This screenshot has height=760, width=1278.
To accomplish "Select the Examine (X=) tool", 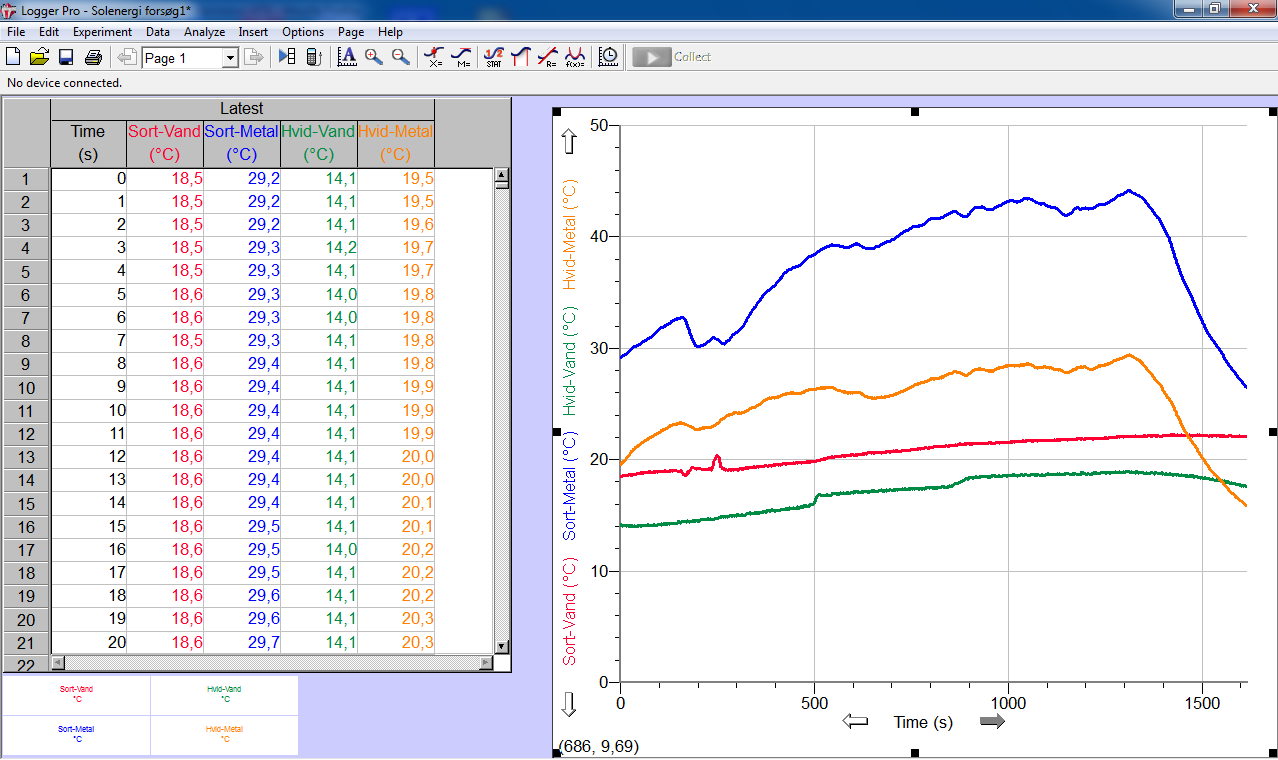I will 434,57.
